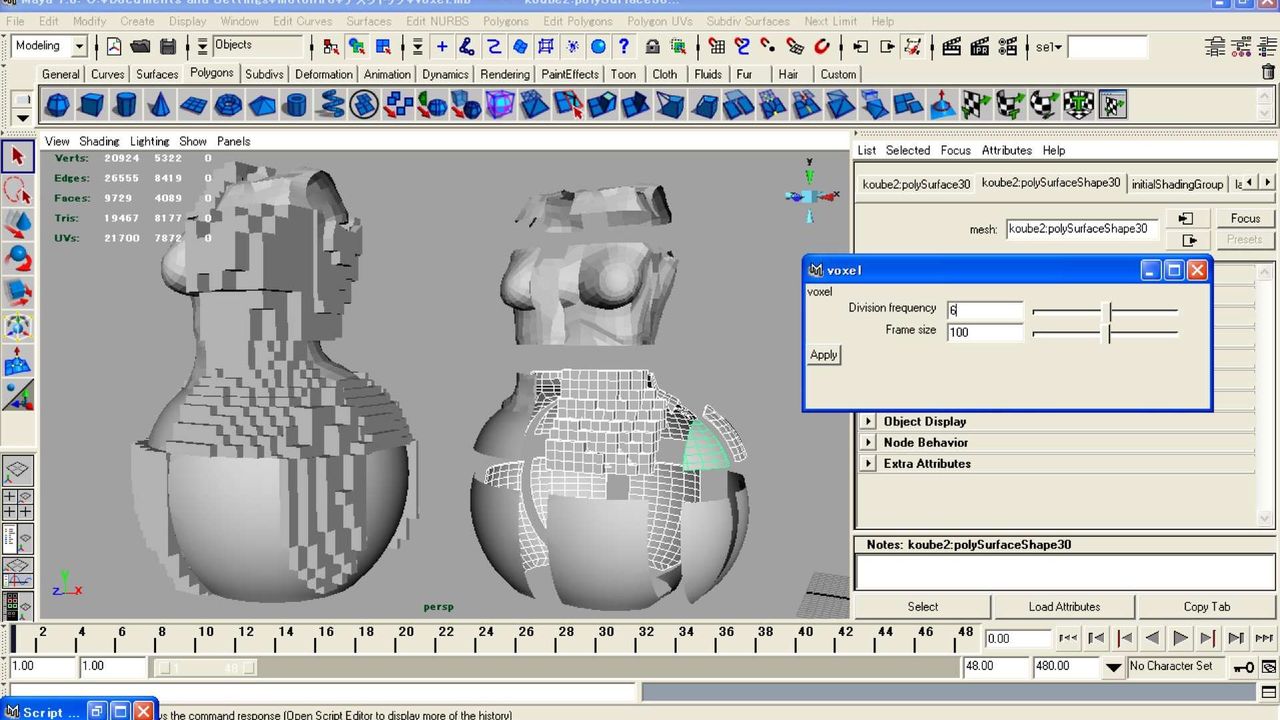Screen dimensions: 1280x720
Task: Open the shelf trash can icon
Action: pos(1269,72)
